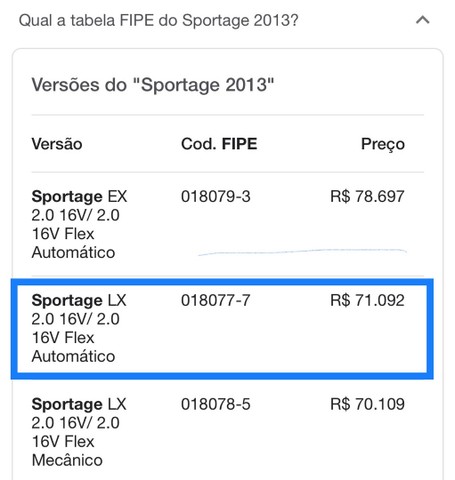This screenshot has height=480, width=455.
Task: Click the 'Preço' column header
Action: click(x=383, y=145)
